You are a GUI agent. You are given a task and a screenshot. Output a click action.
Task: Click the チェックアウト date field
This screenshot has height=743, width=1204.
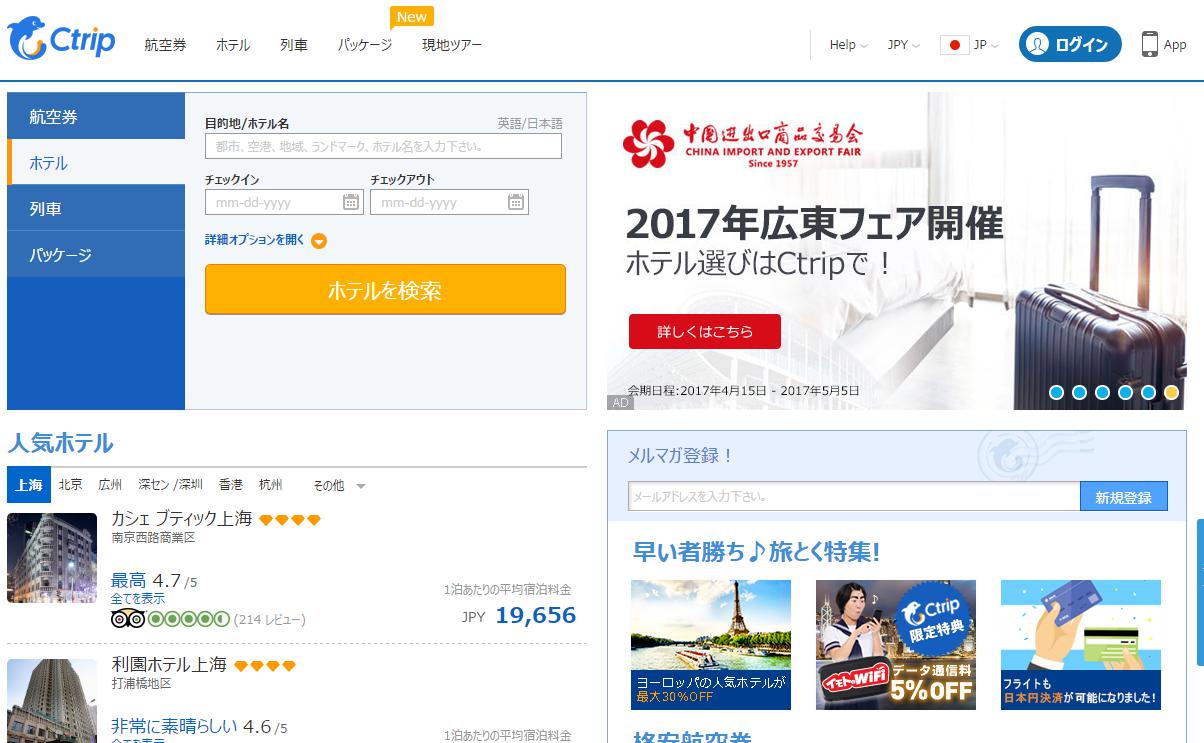pyautogui.click(x=449, y=202)
